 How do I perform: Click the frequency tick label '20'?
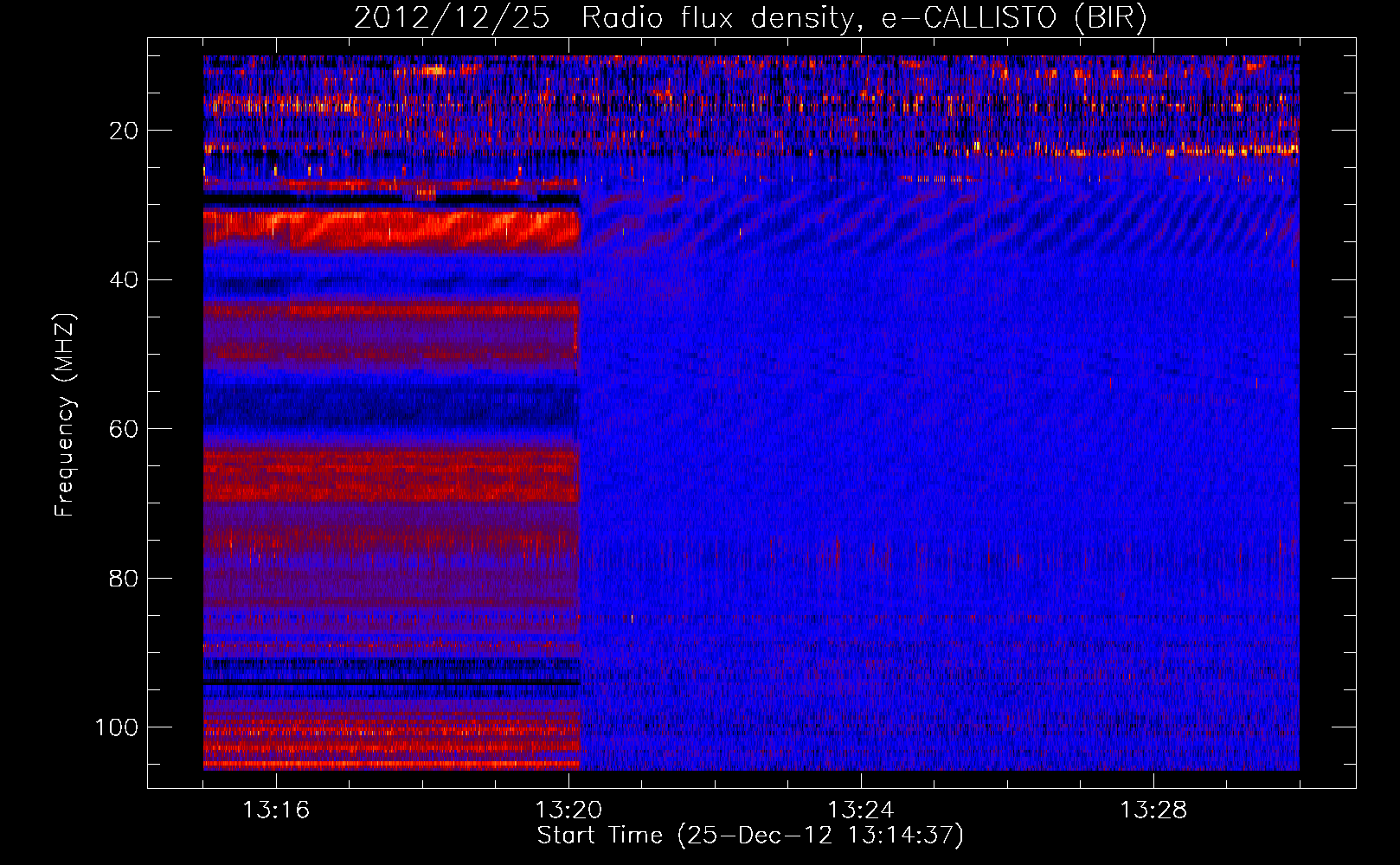pos(124,131)
